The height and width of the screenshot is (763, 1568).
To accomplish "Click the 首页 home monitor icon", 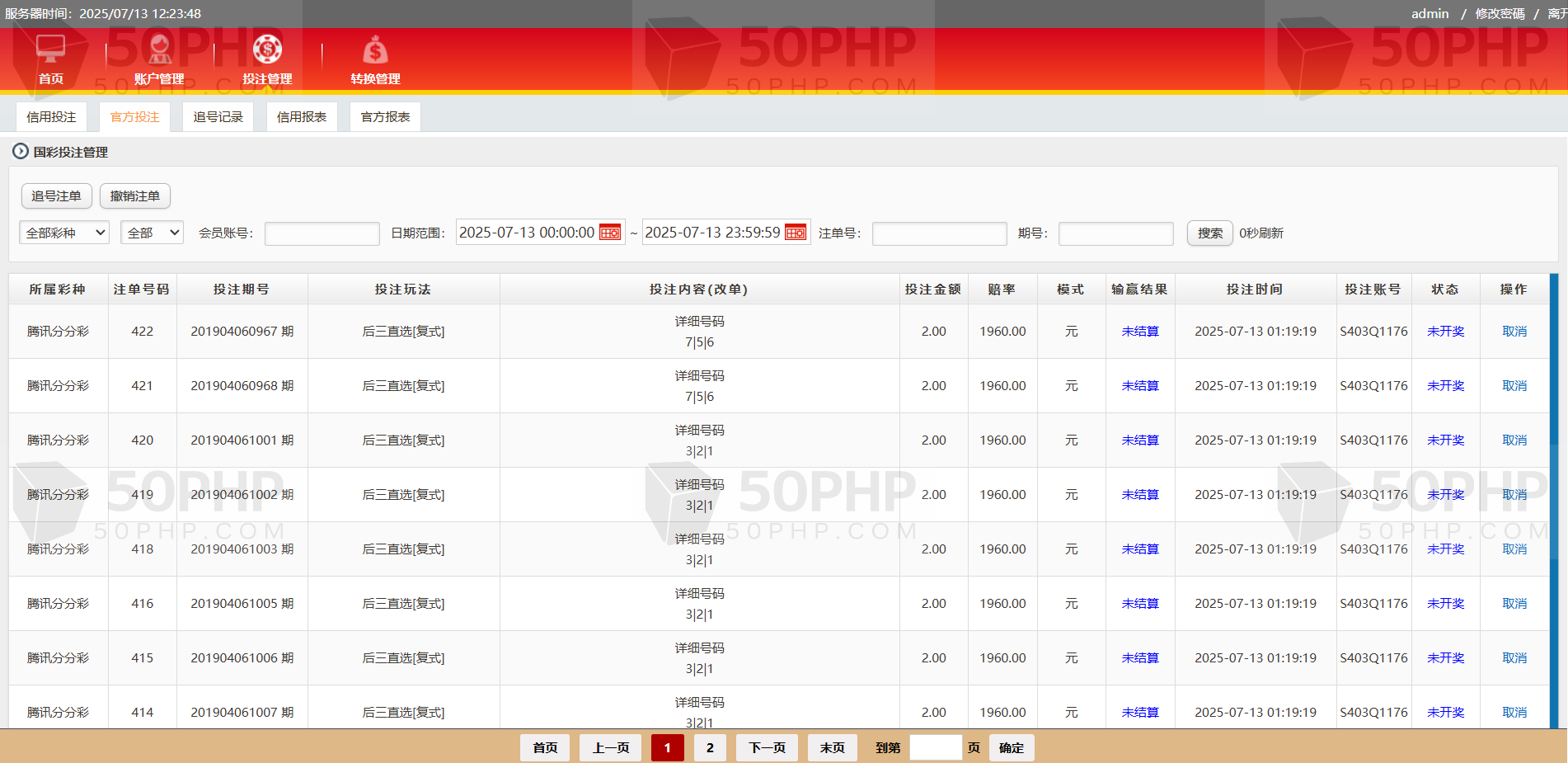I will (x=50, y=49).
